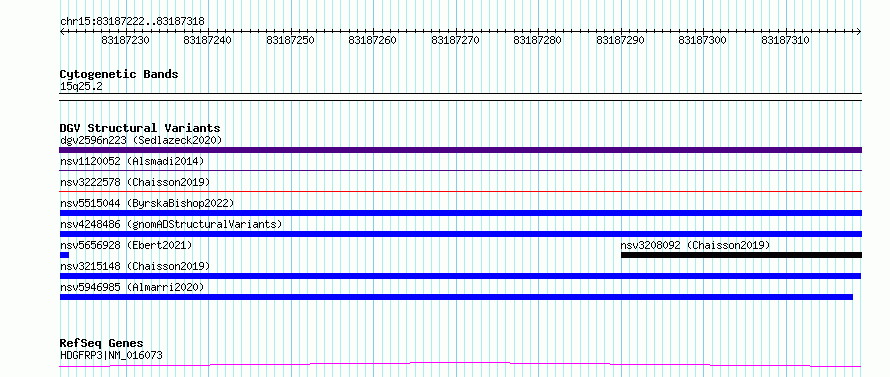Open variant nsv5515044 (ByrskaBishop2022) label
This screenshot has width=890, height=377.
(147, 203)
